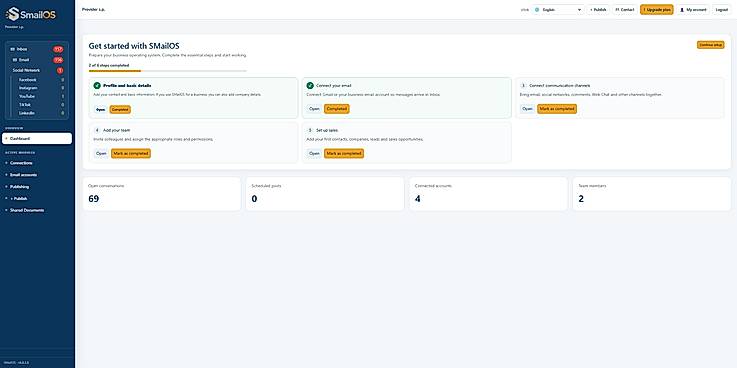
Task: Select TikTok under Social Network
Action: coord(40,105)
